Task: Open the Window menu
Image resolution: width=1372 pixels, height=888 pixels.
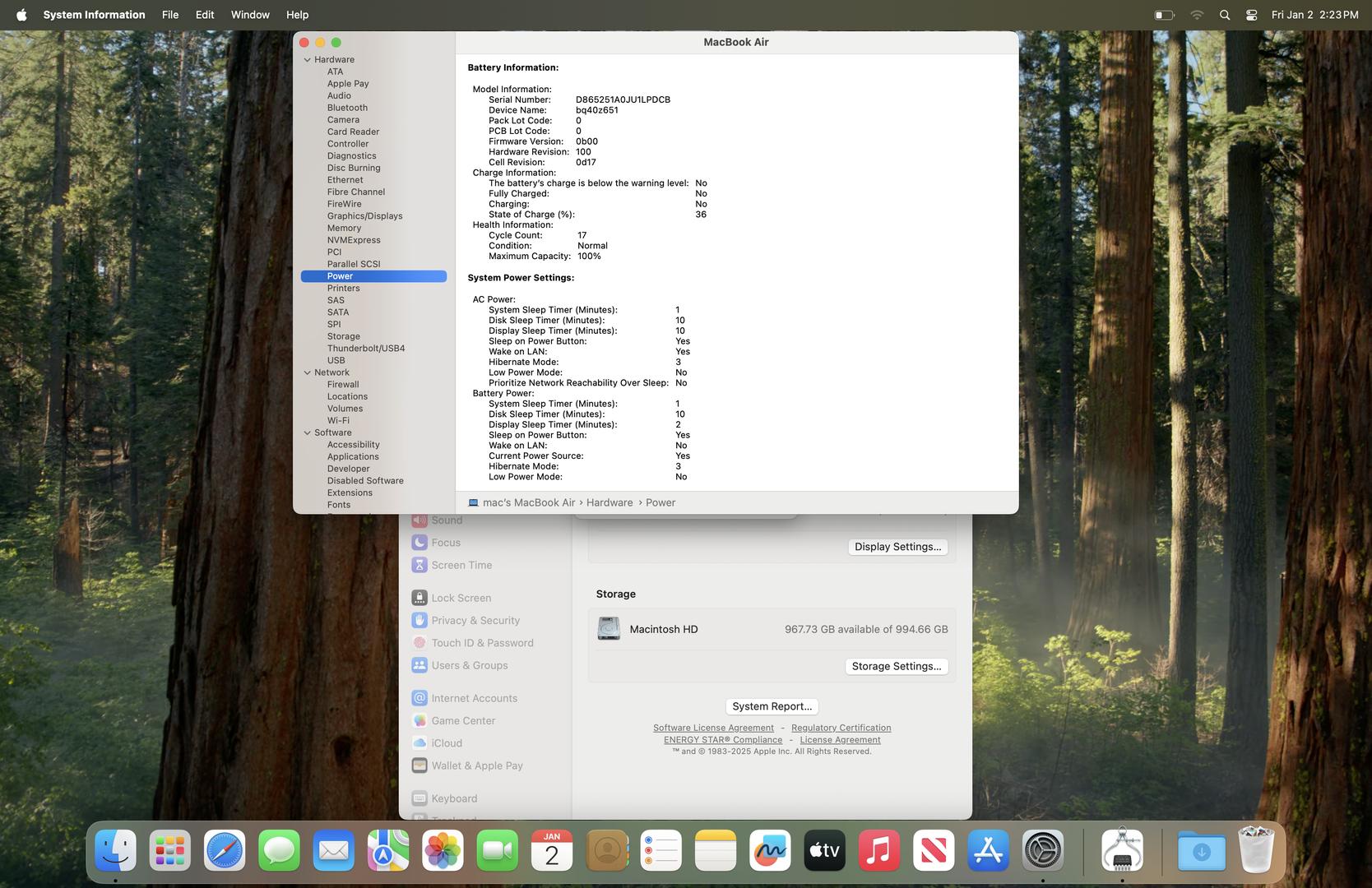Action: tap(250, 15)
